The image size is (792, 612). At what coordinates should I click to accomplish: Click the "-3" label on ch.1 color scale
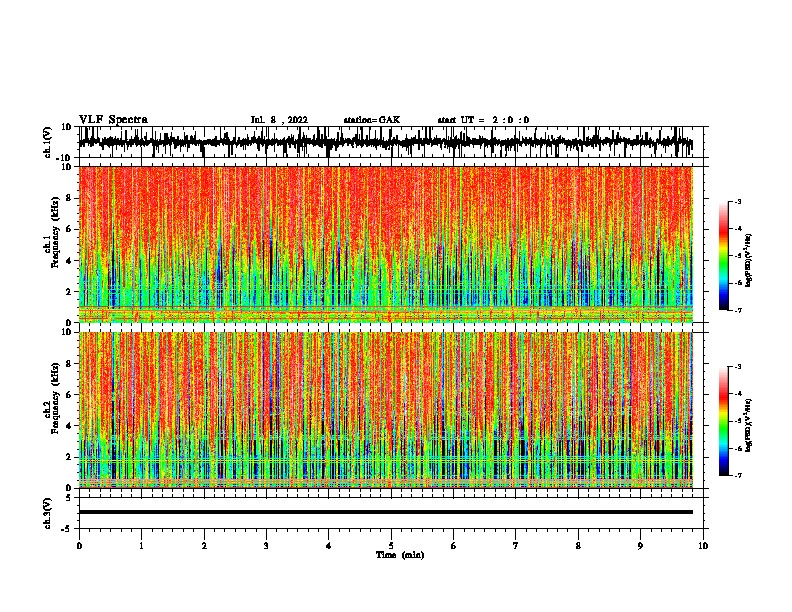pyautogui.click(x=737, y=201)
